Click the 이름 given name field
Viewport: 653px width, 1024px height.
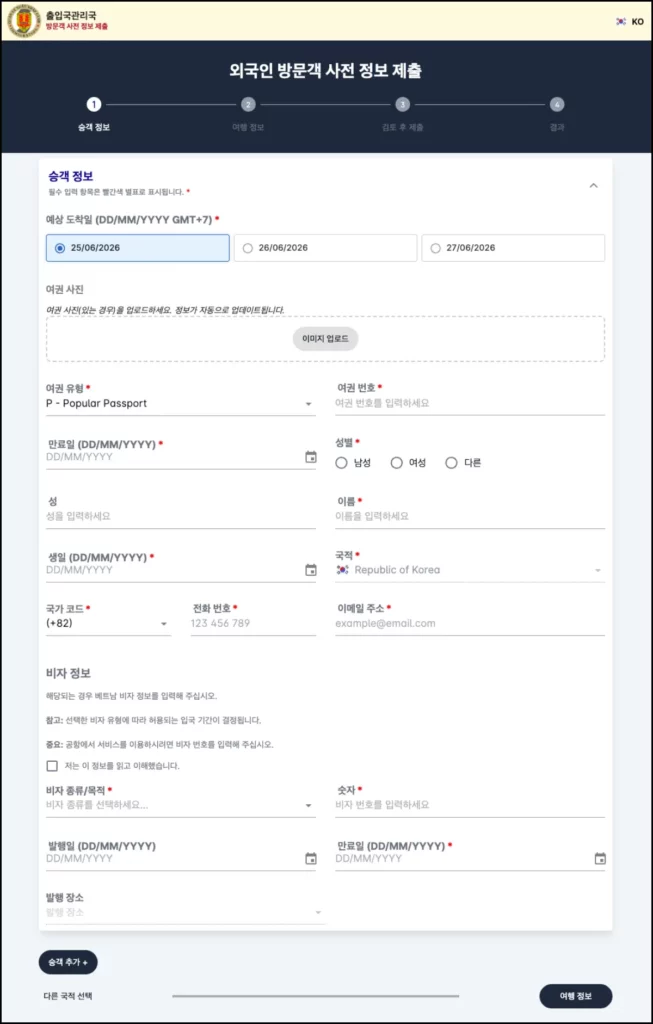(470, 516)
